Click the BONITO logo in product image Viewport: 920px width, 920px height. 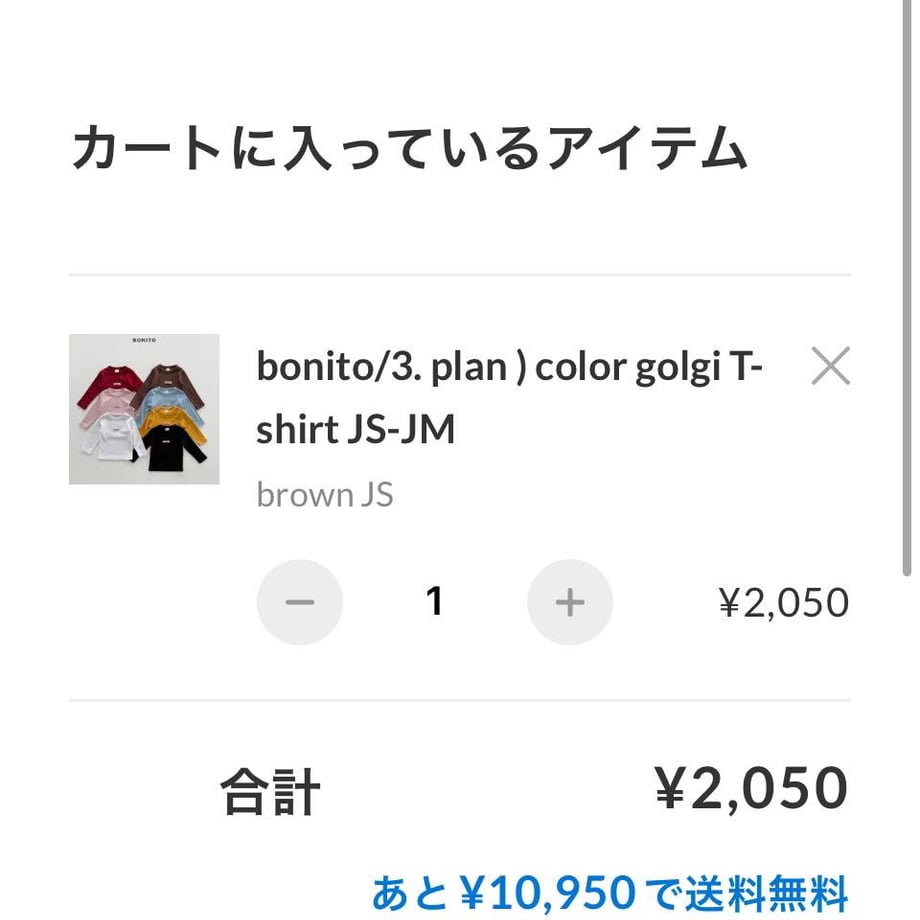(x=144, y=340)
